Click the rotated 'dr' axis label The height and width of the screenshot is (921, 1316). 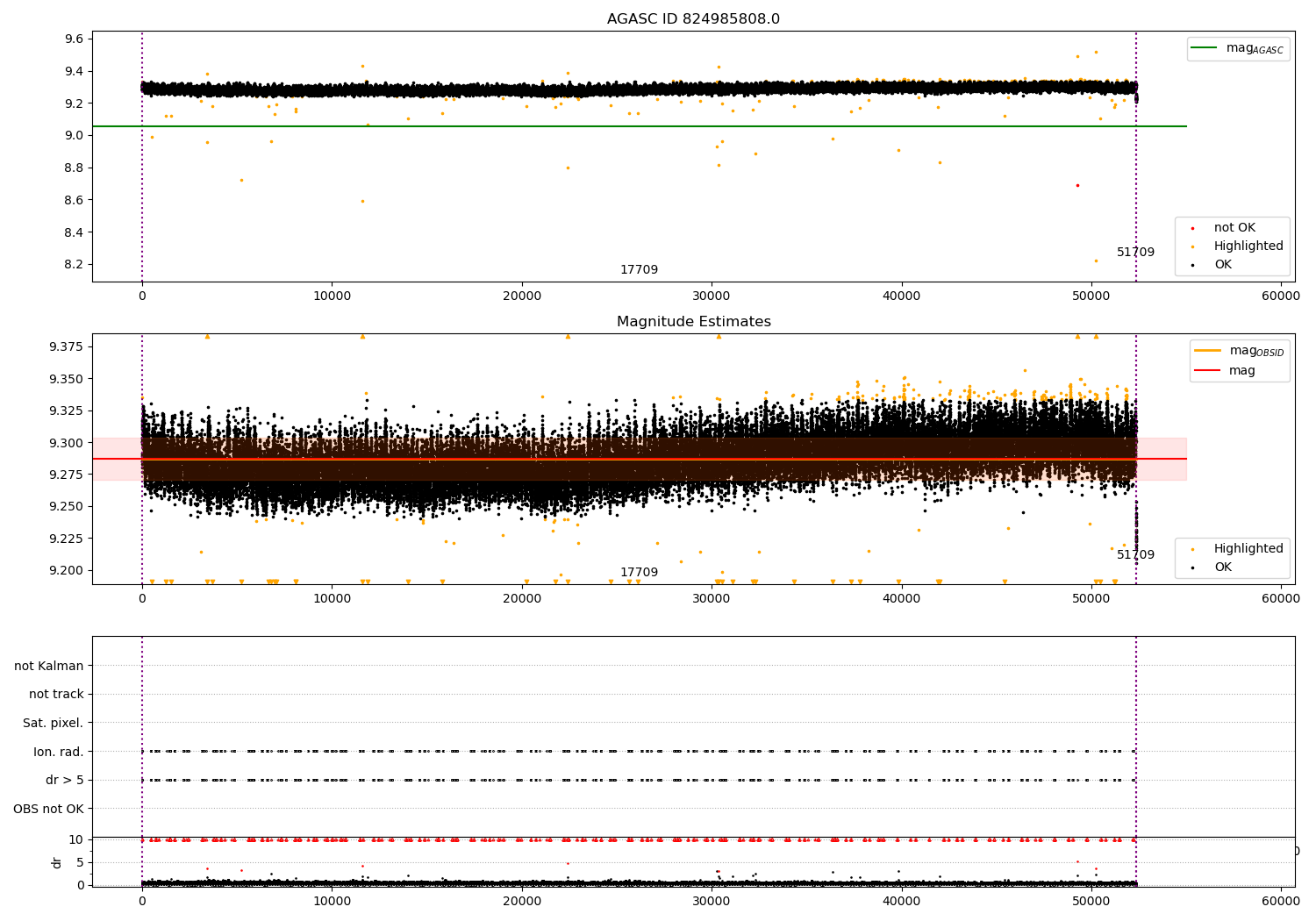[57, 862]
